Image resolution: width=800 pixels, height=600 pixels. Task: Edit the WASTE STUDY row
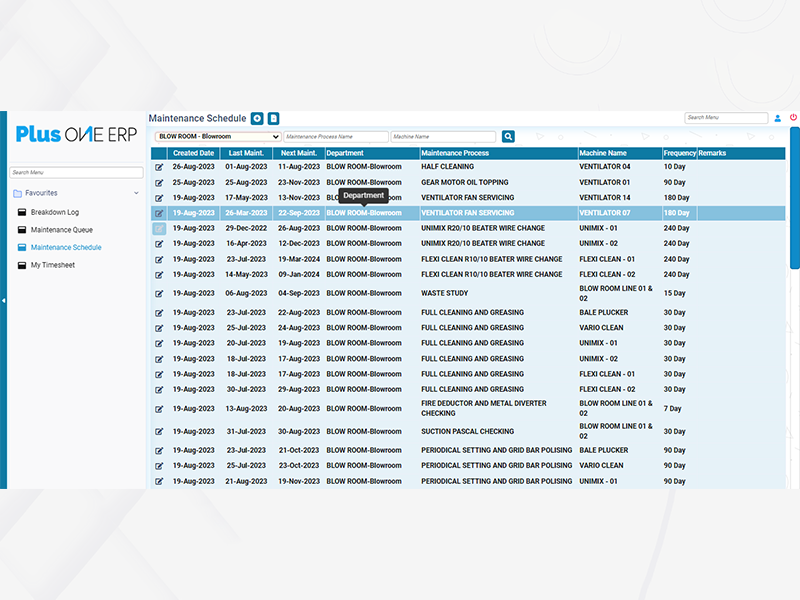[159, 293]
